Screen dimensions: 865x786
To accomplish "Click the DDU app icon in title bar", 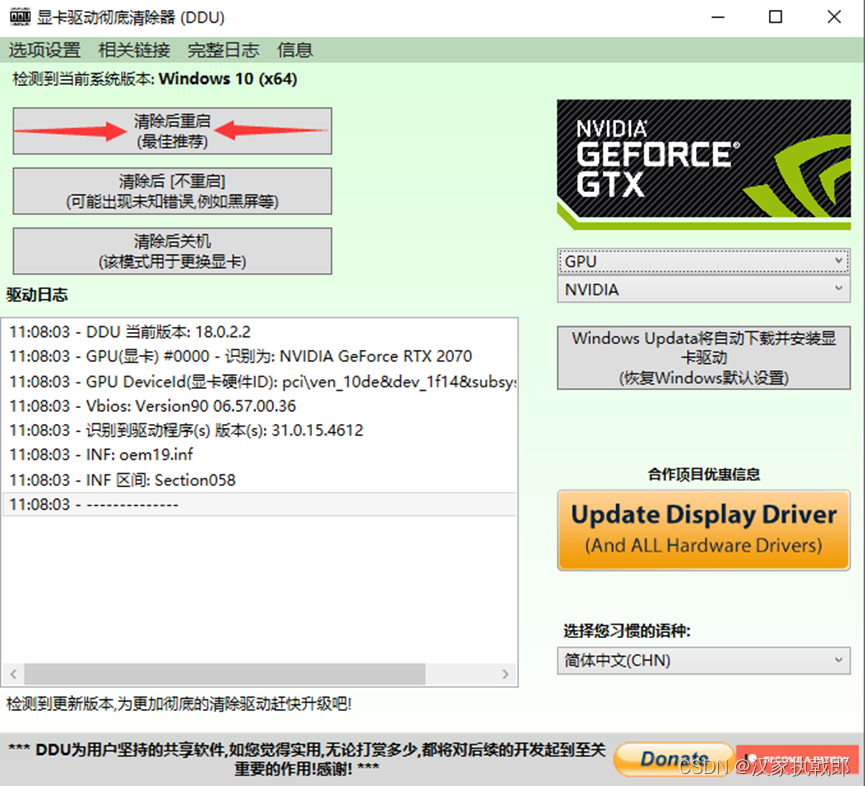I will pos(20,17).
